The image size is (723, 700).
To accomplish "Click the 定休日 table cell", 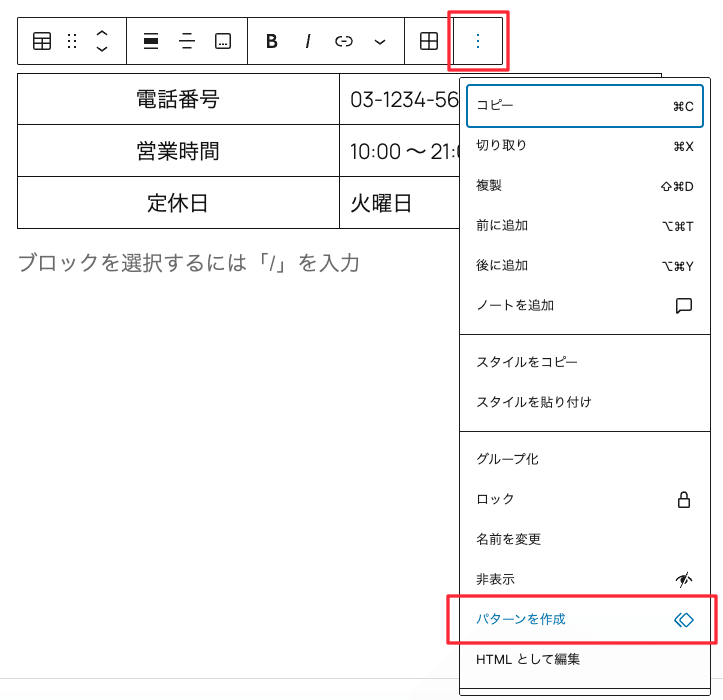I will 178,203.
